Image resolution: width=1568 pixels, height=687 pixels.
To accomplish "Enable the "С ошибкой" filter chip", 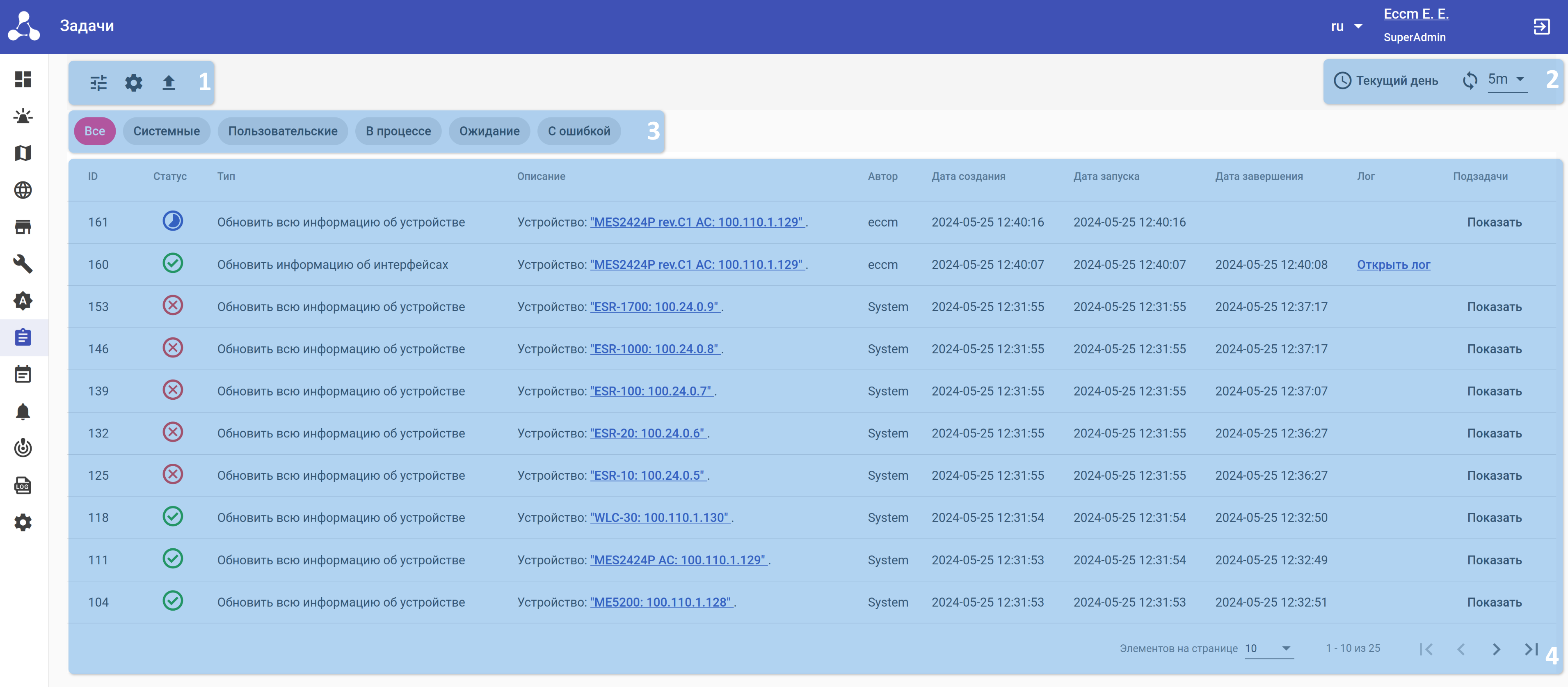I will coord(578,131).
